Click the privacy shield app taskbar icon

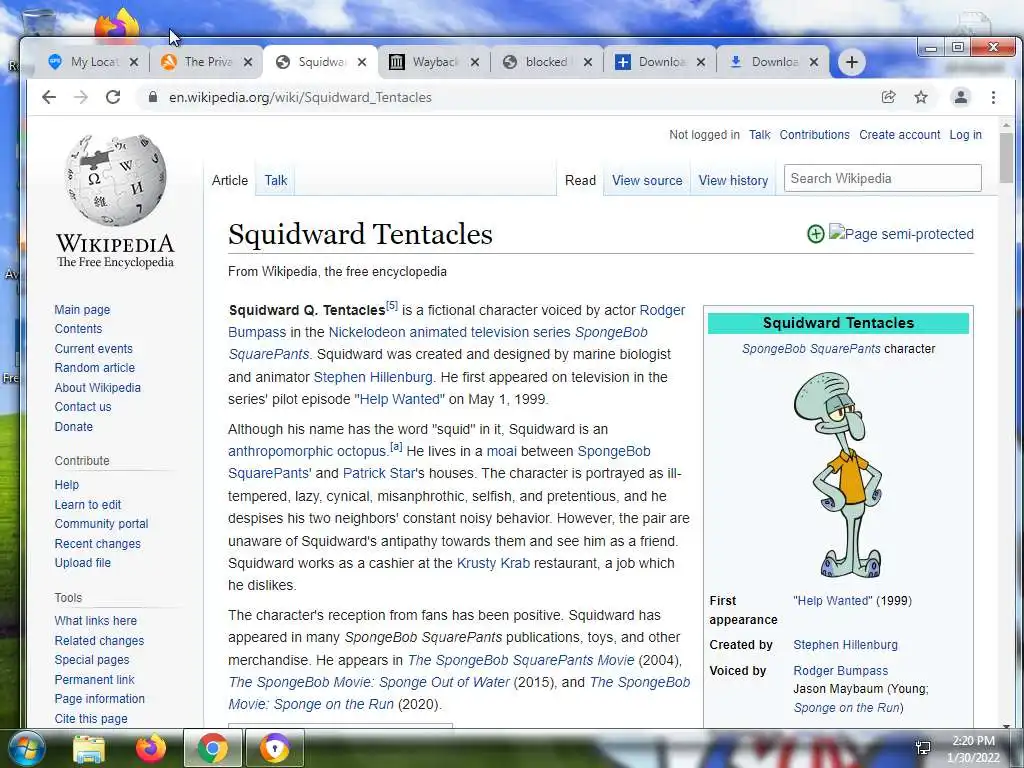click(x=275, y=748)
